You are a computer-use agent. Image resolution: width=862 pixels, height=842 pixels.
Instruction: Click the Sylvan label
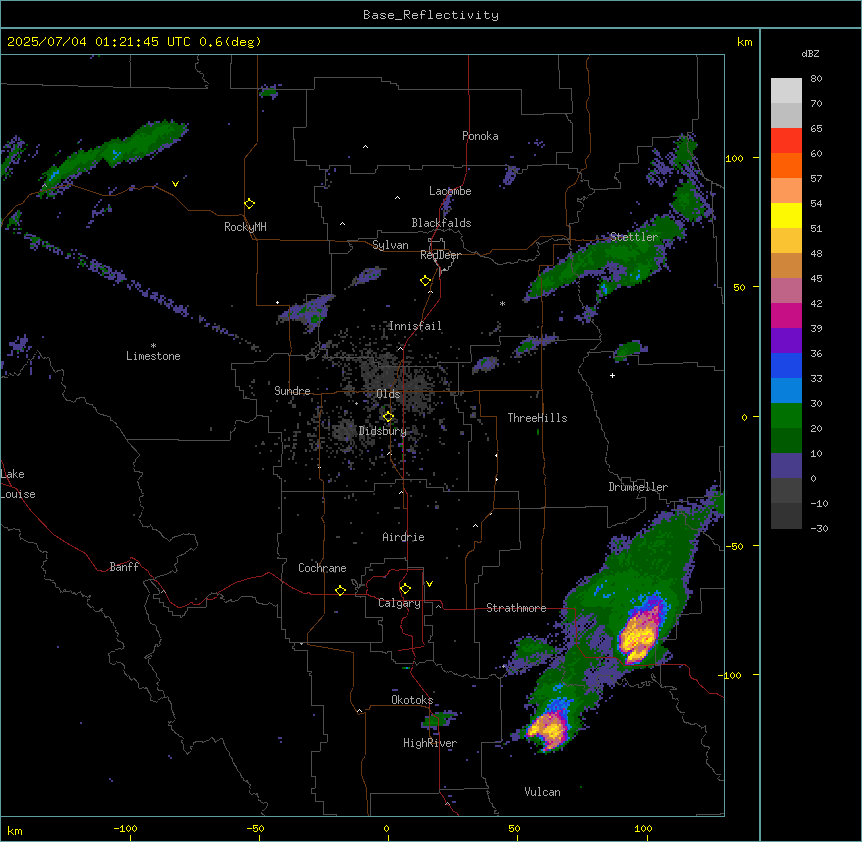pos(390,245)
